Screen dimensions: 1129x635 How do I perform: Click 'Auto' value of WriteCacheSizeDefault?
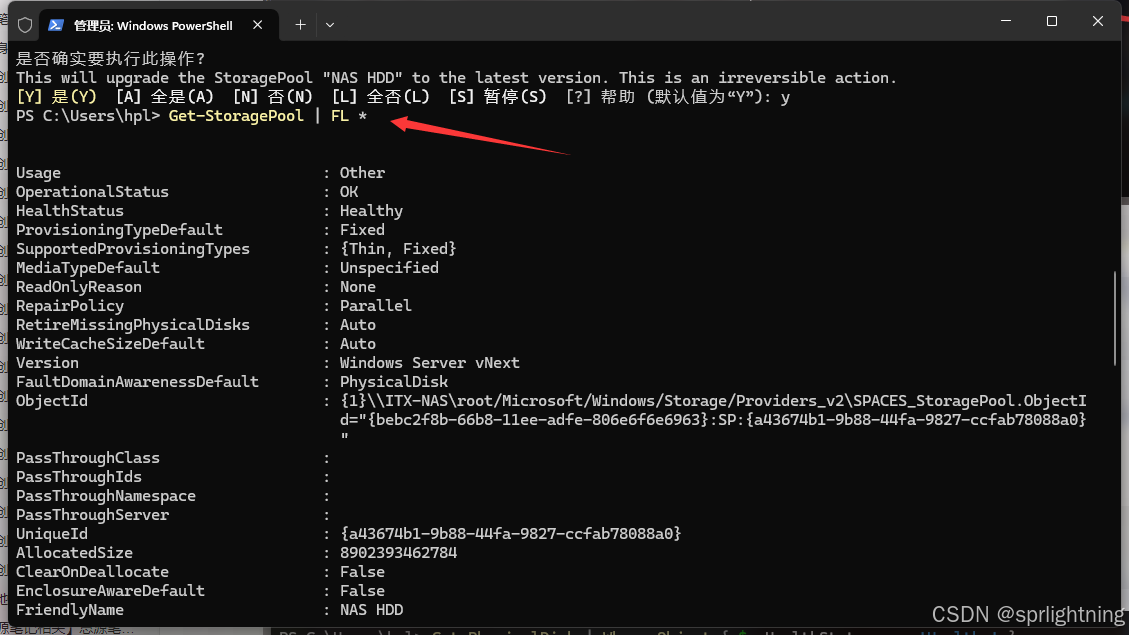(x=358, y=343)
